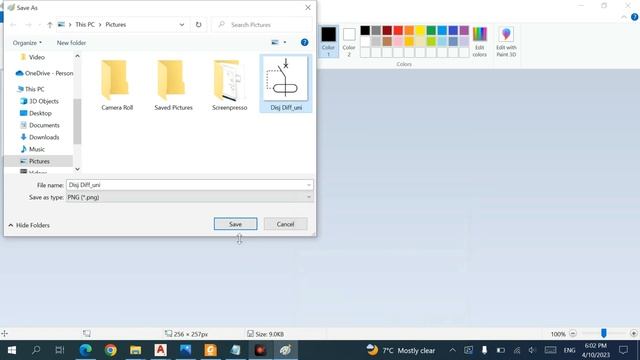The width and height of the screenshot is (640, 360).
Task: Select the Disj Diff_uni image thumbnail
Action: [286, 84]
